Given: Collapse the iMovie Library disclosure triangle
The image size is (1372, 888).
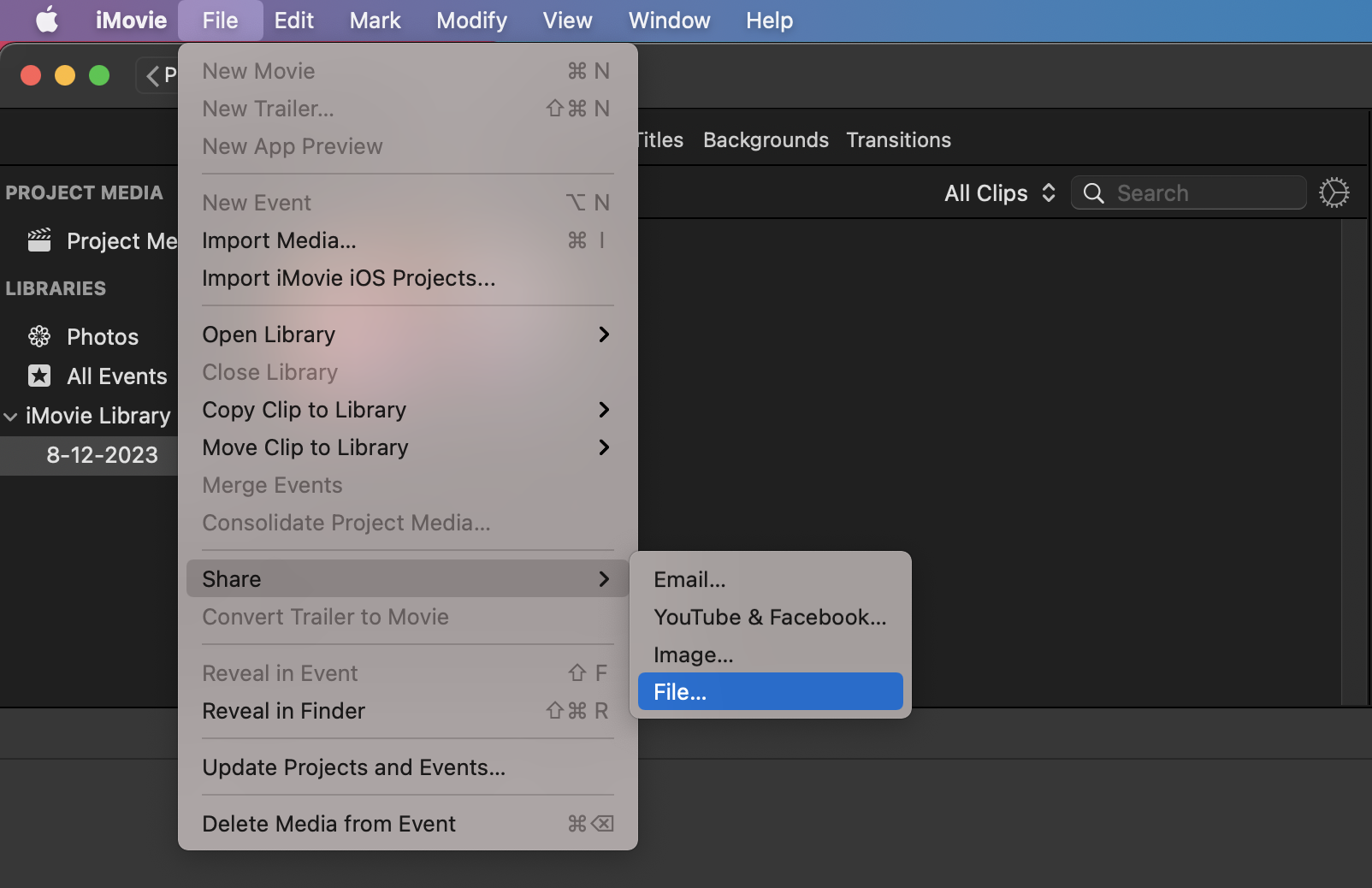Looking at the screenshot, I should click(x=10, y=416).
